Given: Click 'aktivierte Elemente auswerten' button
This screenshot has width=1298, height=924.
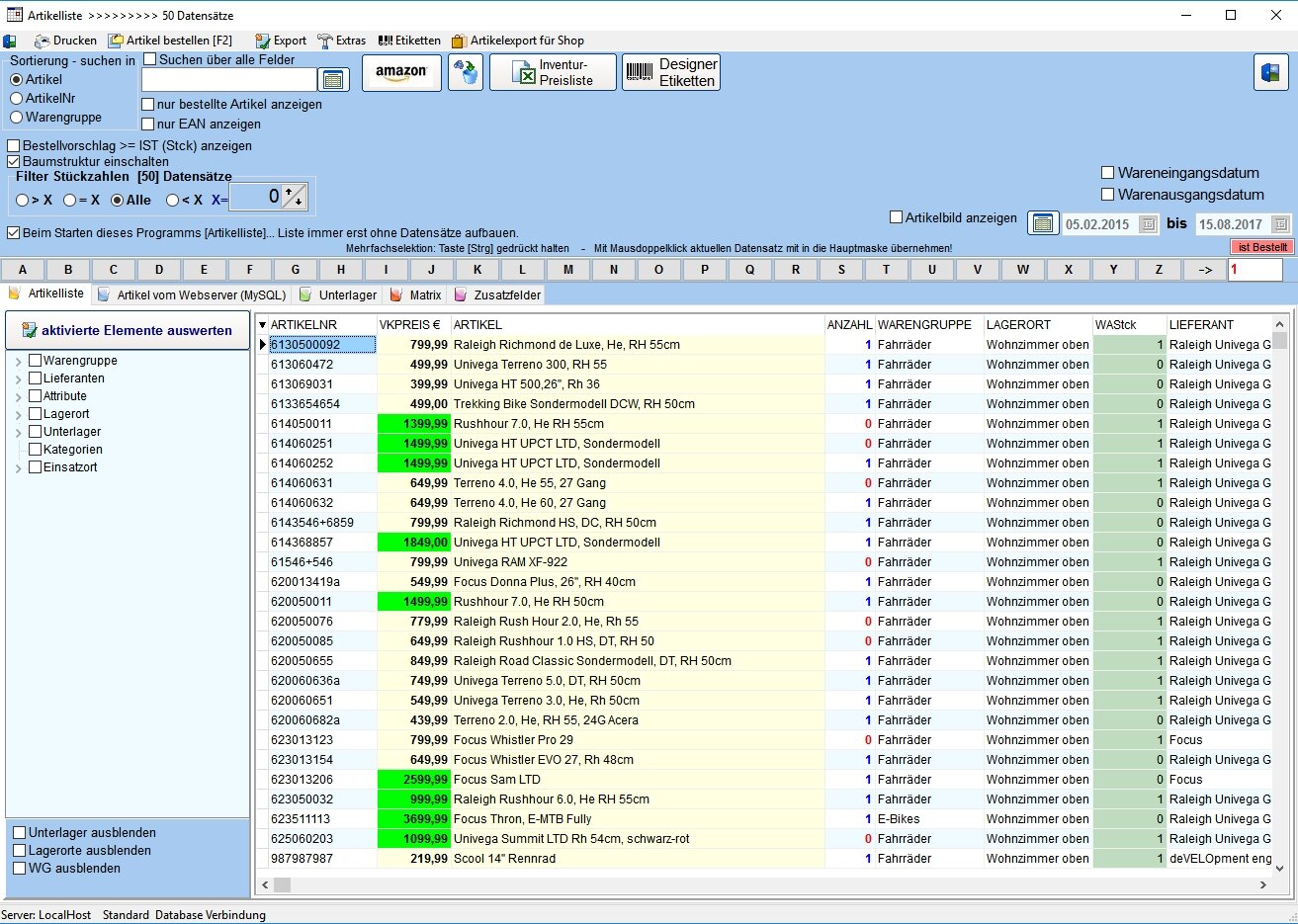Looking at the screenshot, I should point(128,330).
